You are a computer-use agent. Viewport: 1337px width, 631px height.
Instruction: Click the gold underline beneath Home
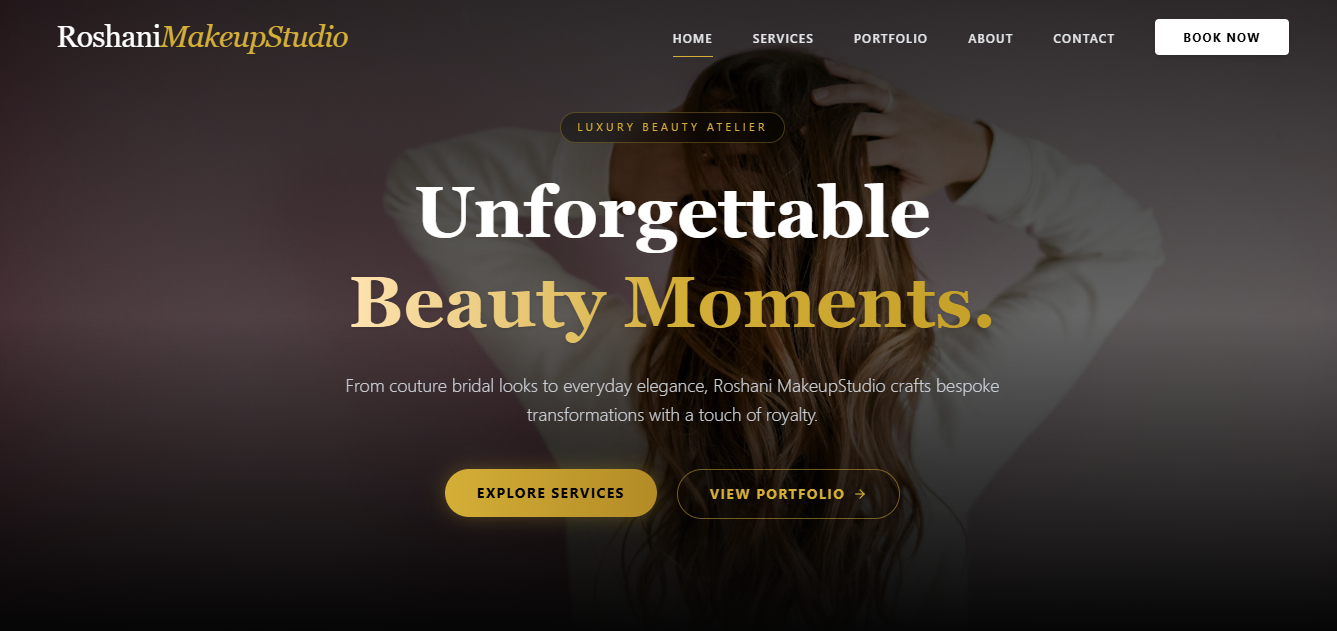pos(692,56)
